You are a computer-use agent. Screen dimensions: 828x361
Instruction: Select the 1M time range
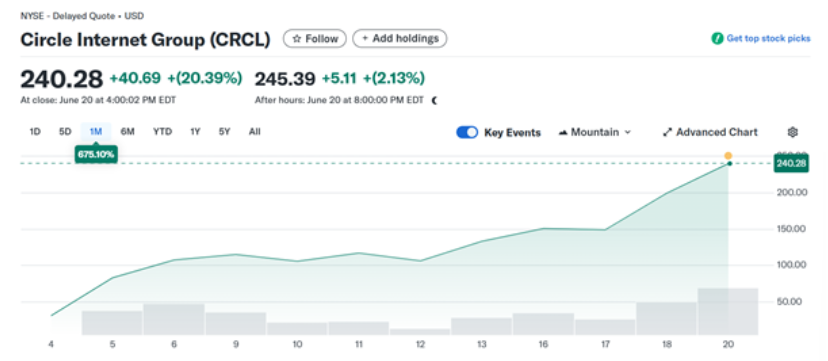coord(96,131)
